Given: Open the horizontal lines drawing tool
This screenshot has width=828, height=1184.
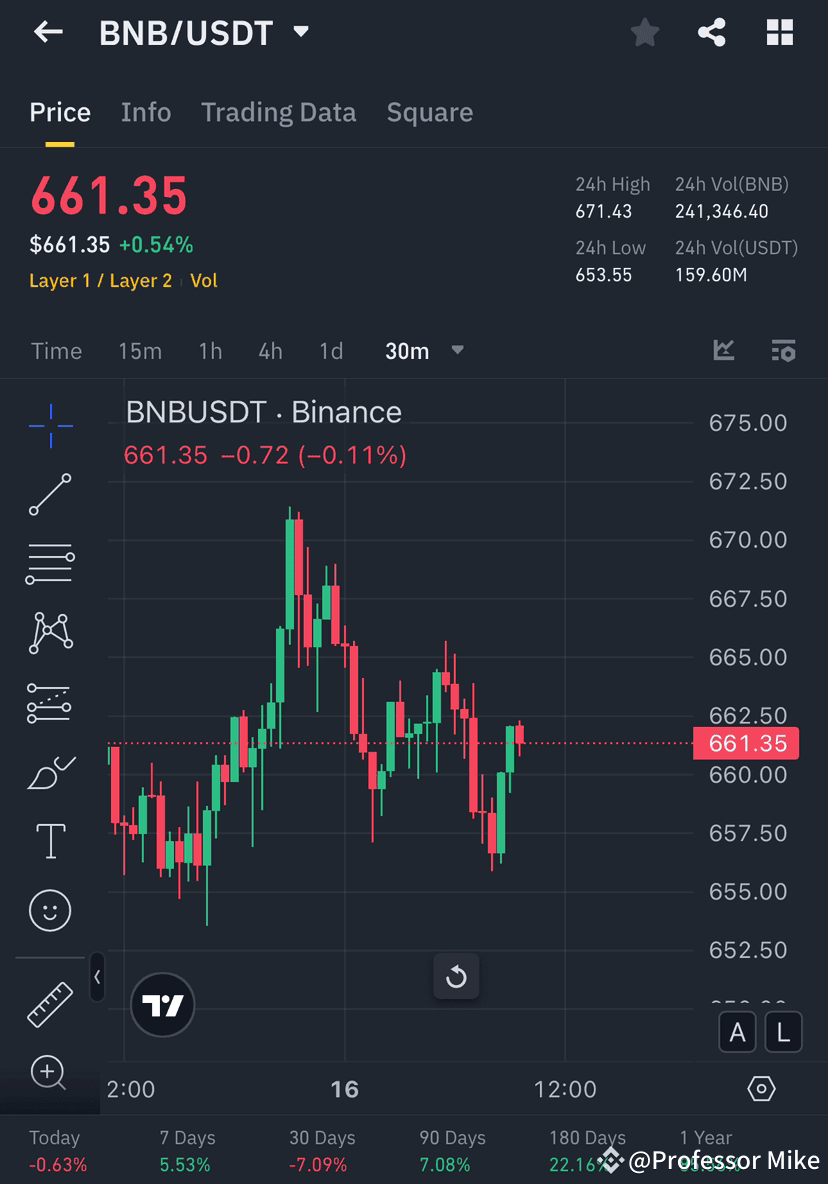Looking at the screenshot, I should point(49,563).
